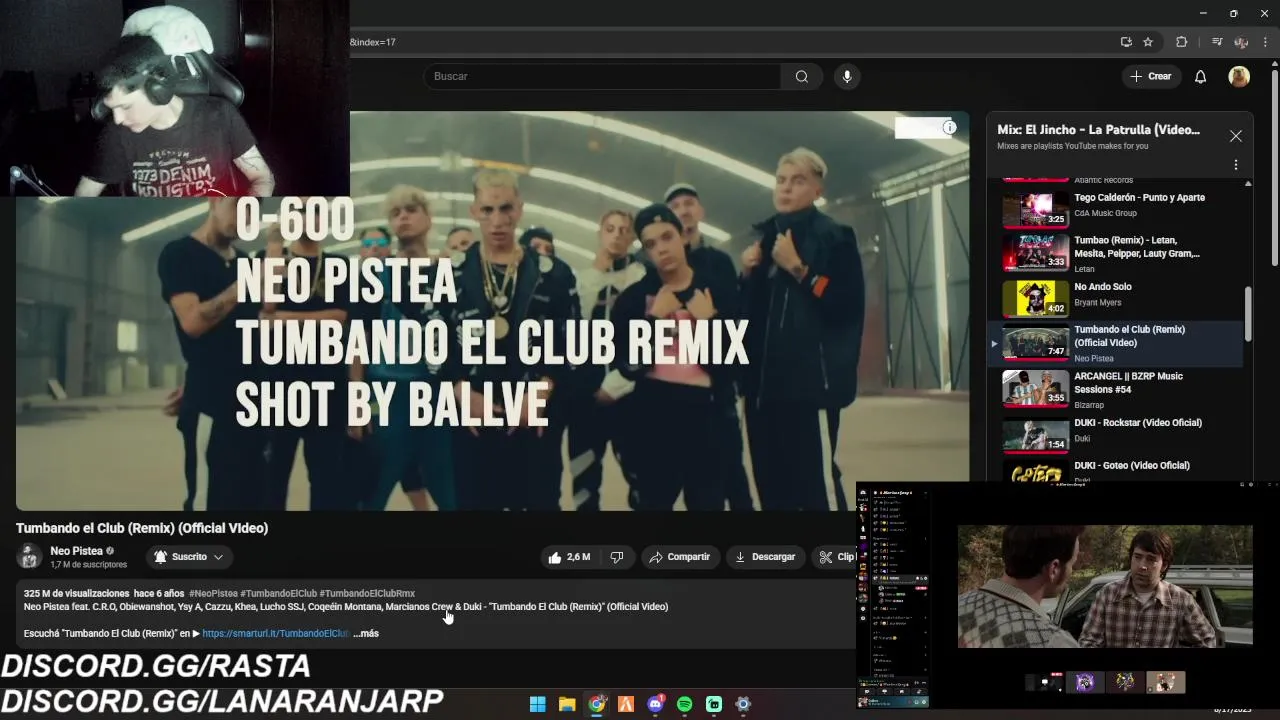Open Suscrito notification dropdown

(x=189, y=557)
